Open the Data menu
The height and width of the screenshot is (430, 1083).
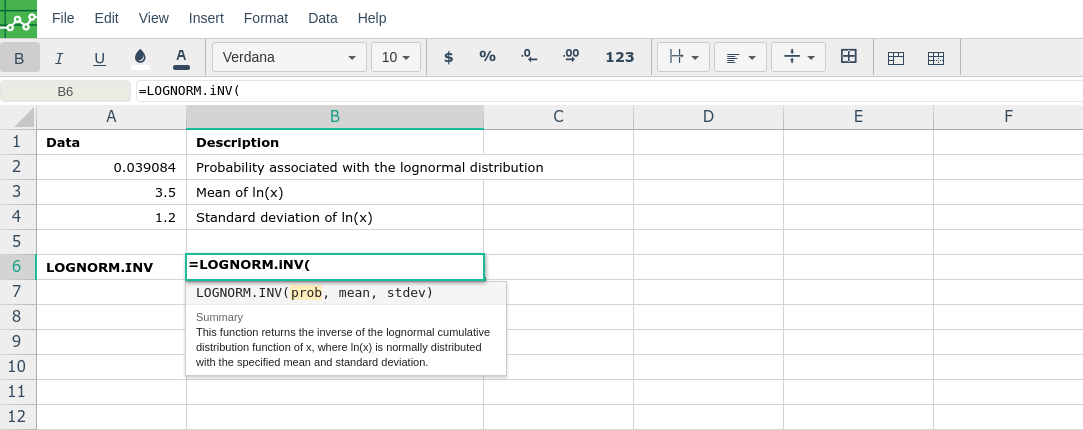(x=323, y=18)
